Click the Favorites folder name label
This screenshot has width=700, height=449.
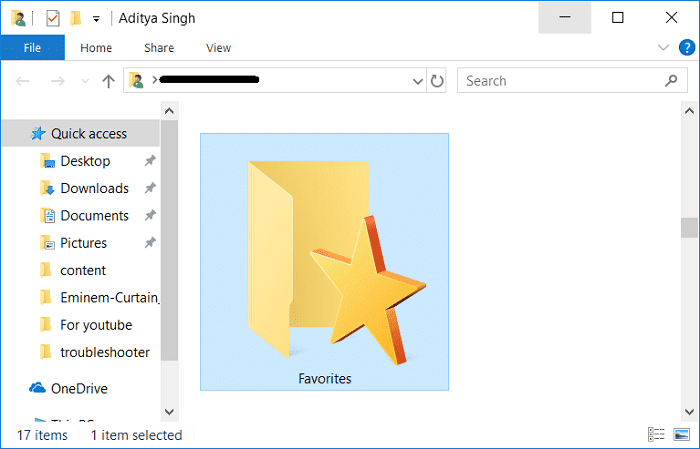(x=325, y=379)
